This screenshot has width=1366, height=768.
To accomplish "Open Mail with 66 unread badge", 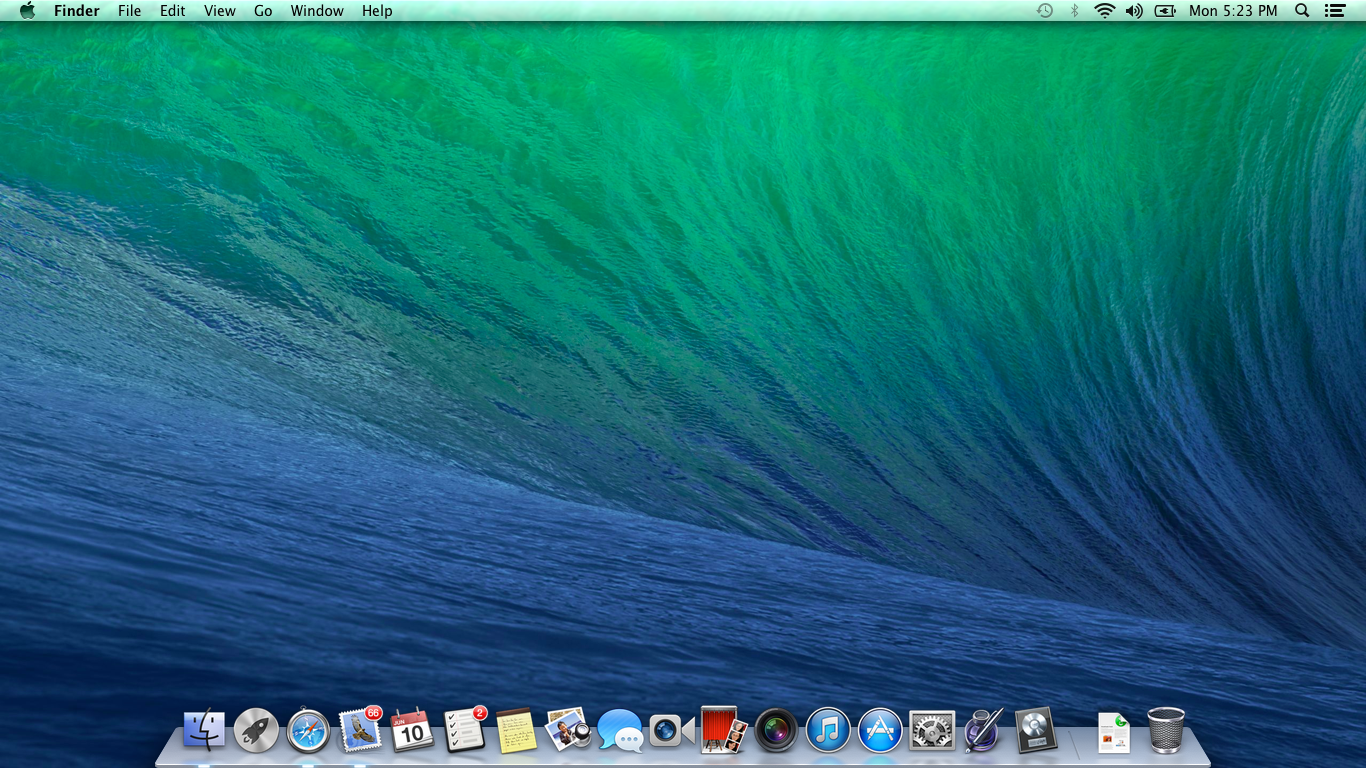I will coord(361,729).
